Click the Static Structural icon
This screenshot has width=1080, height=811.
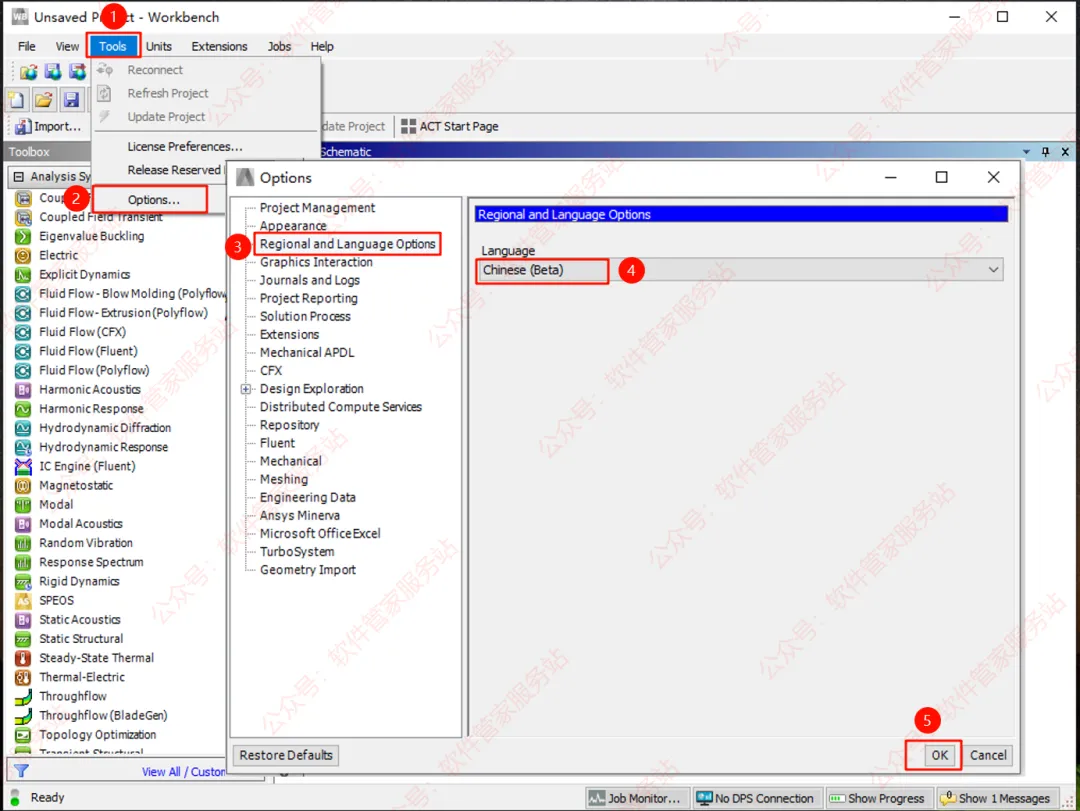point(23,639)
